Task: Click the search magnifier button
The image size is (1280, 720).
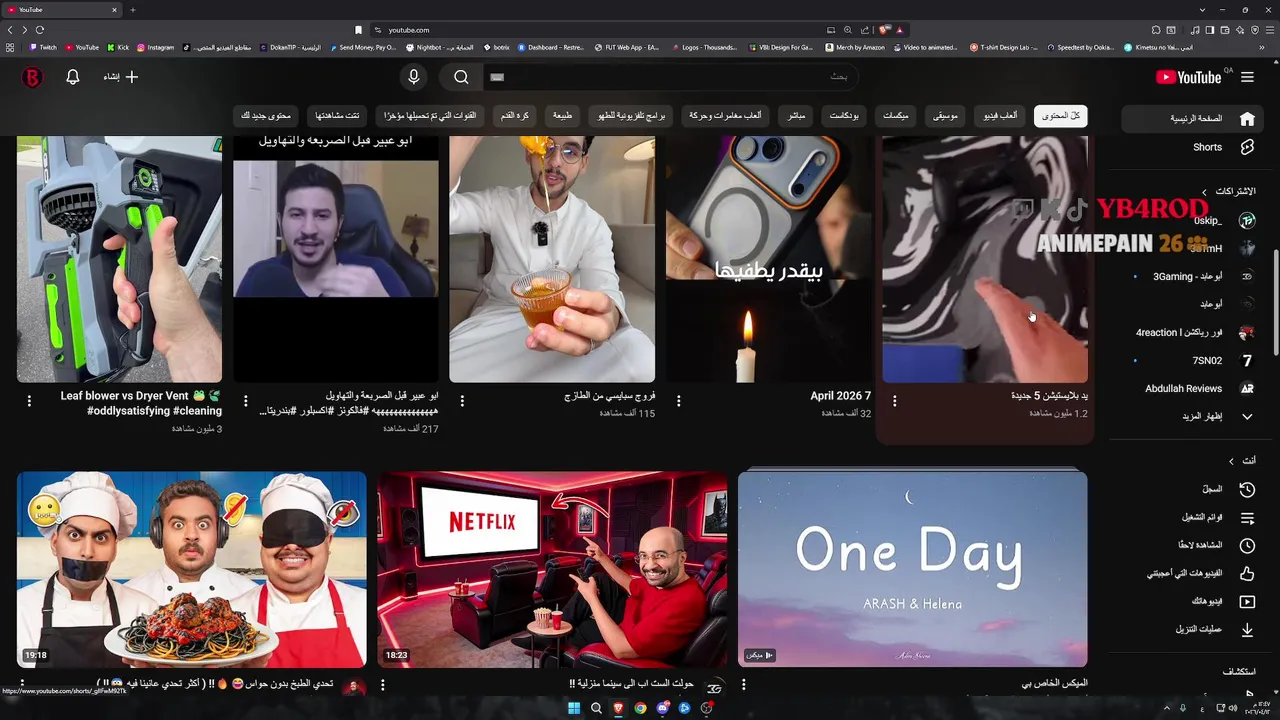Action: tap(461, 77)
